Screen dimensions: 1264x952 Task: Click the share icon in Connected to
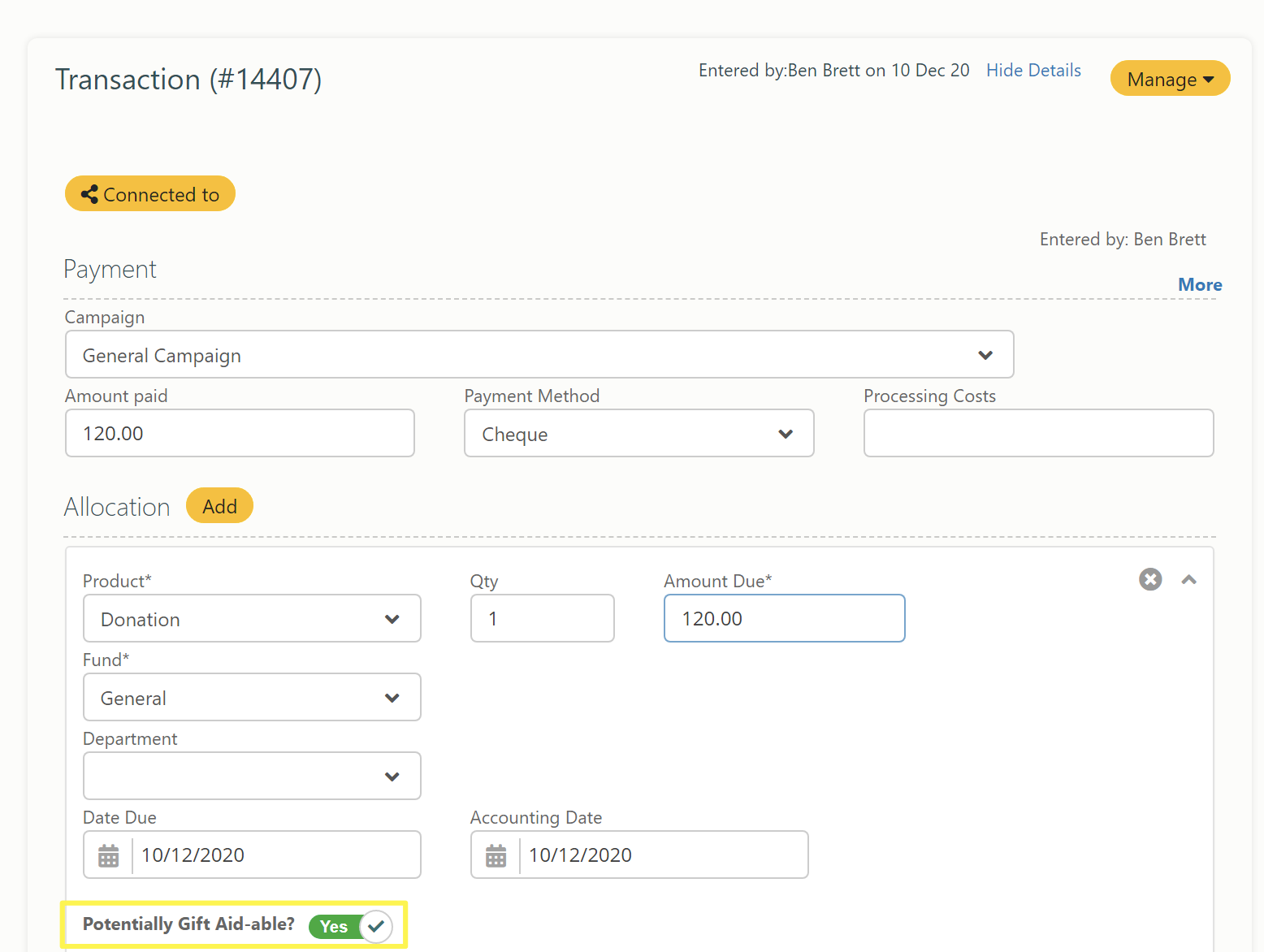89,194
